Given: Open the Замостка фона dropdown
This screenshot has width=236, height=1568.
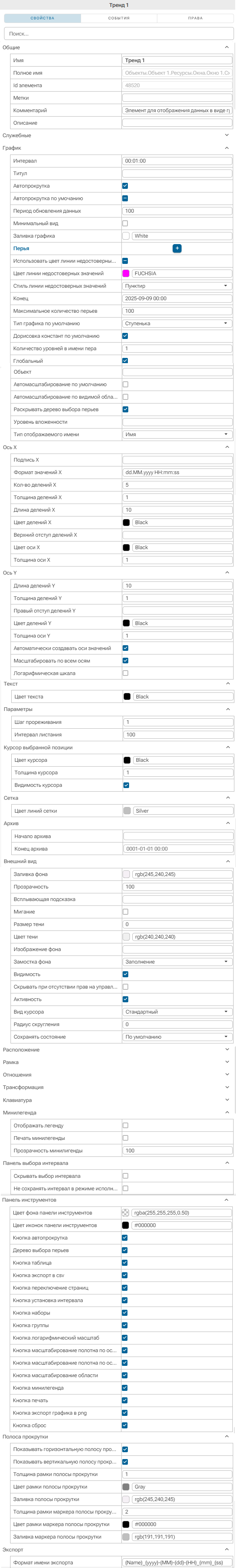Looking at the screenshot, I should [x=177, y=962].
